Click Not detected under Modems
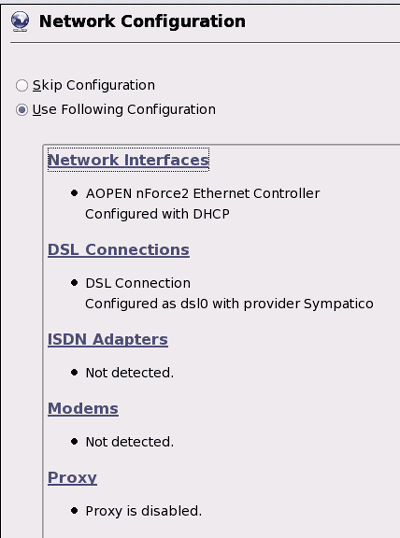 coord(130,442)
